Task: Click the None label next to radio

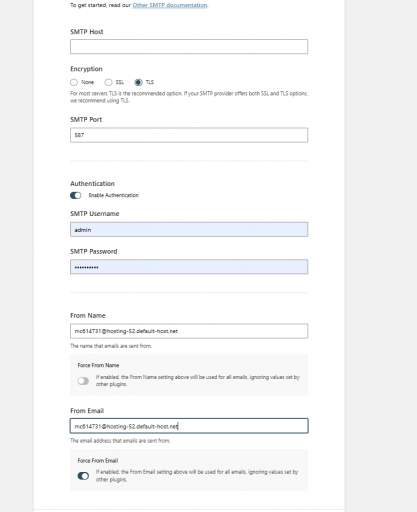Action: pyautogui.click(x=88, y=82)
